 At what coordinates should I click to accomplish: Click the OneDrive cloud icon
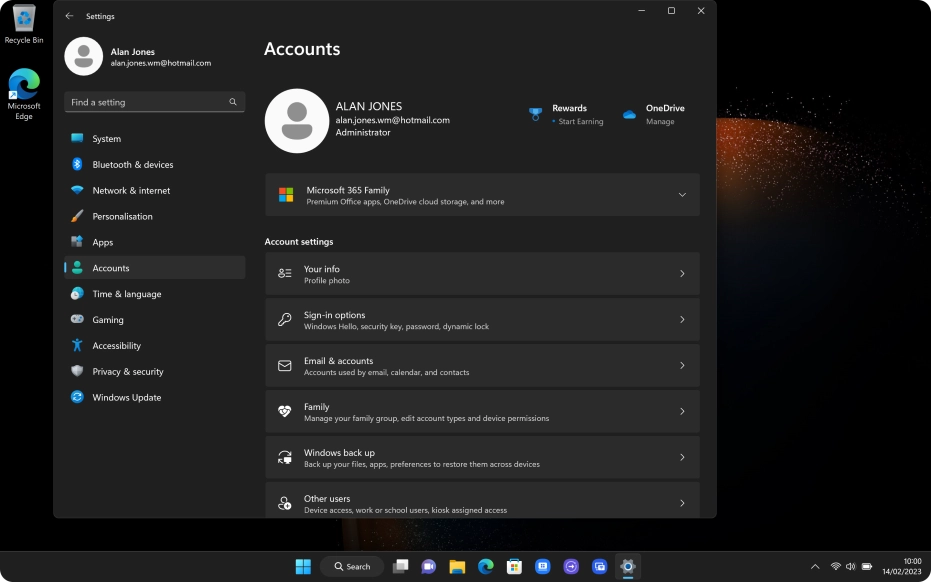click(x=629, y=113)
